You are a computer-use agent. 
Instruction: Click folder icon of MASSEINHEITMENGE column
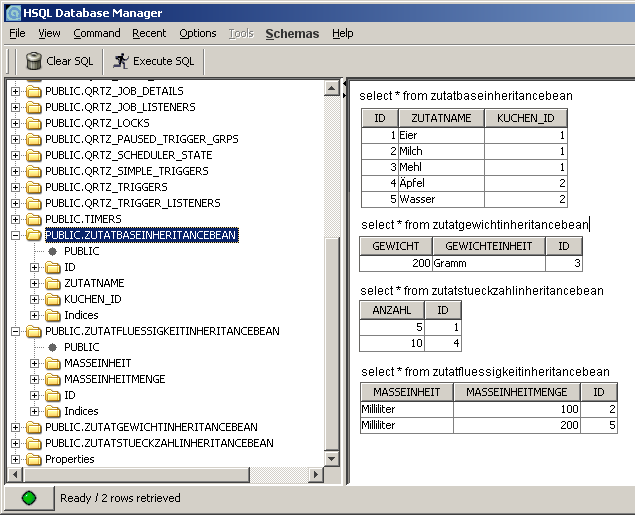(x=53, y=379)
